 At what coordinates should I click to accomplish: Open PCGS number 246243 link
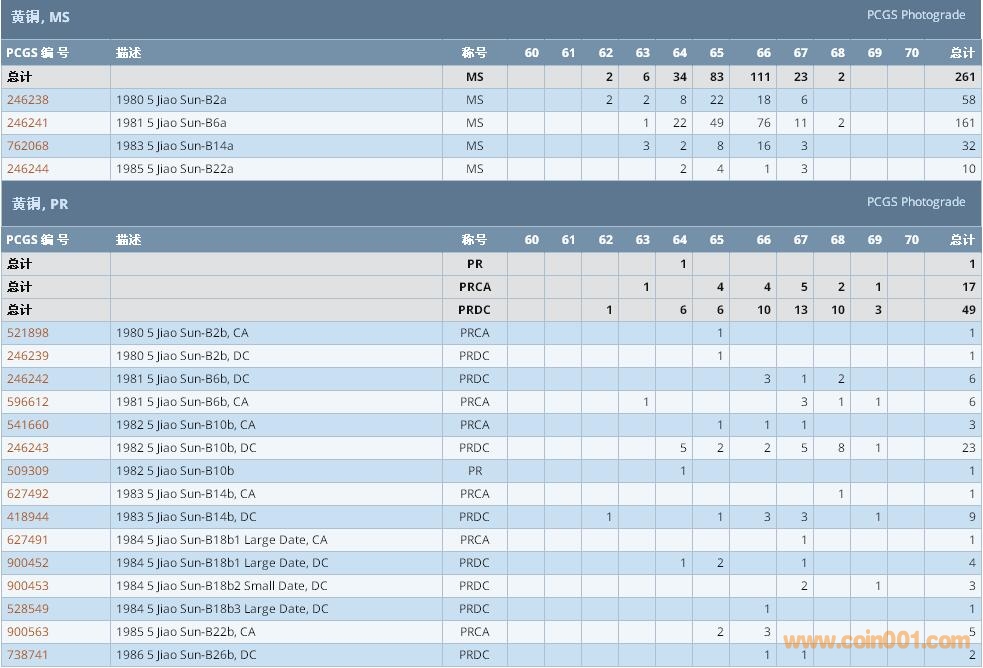tap(28, 448)
